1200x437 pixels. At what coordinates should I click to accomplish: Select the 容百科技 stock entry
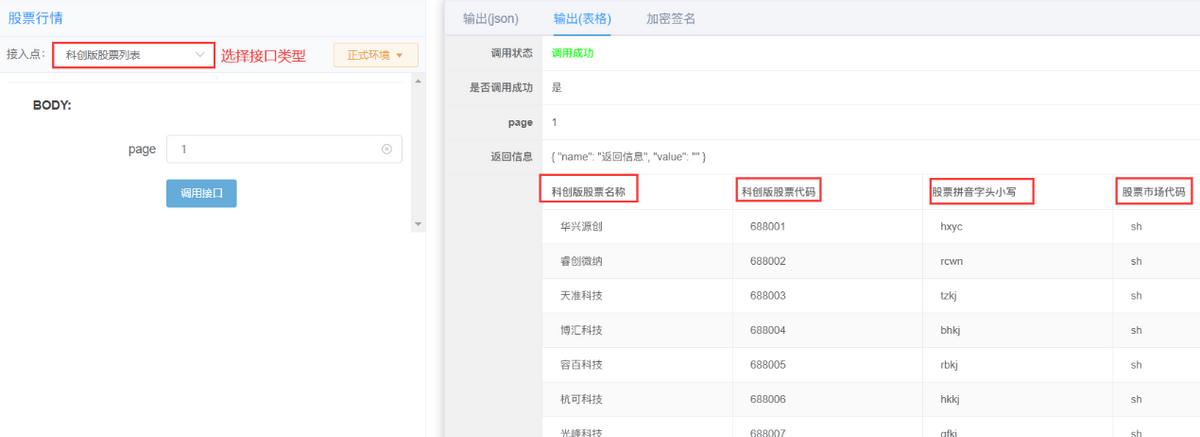(581, 365)
